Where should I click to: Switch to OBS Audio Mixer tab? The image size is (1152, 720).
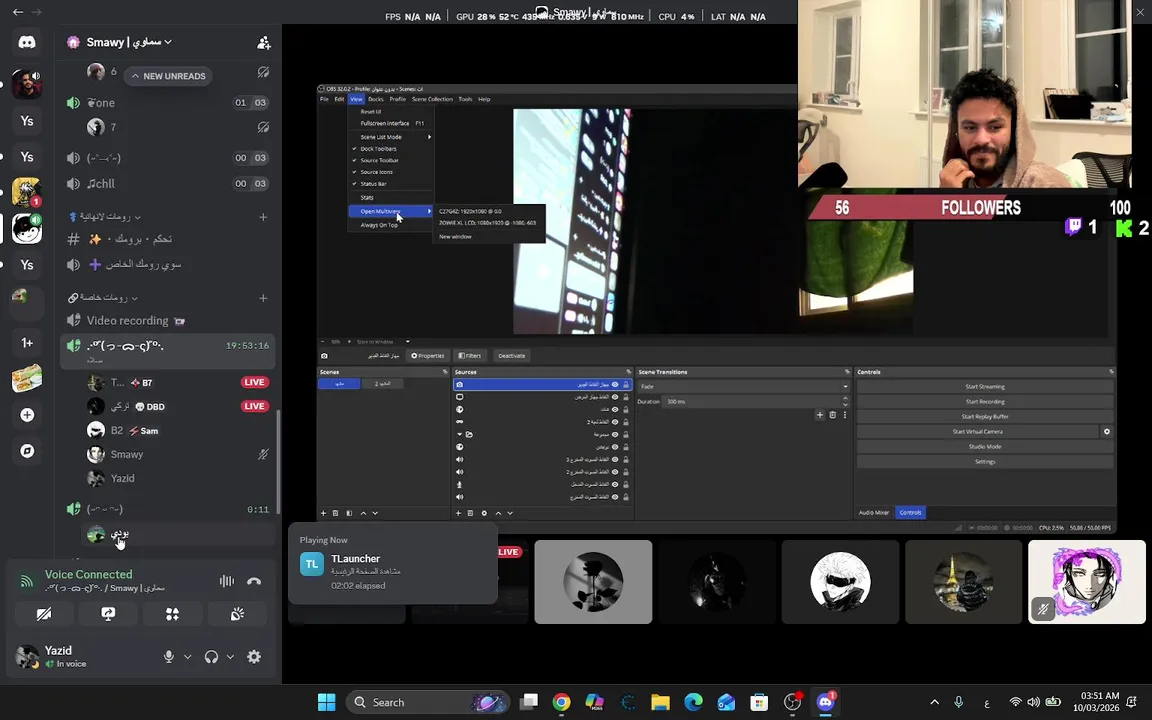click(x=874, y=513)
